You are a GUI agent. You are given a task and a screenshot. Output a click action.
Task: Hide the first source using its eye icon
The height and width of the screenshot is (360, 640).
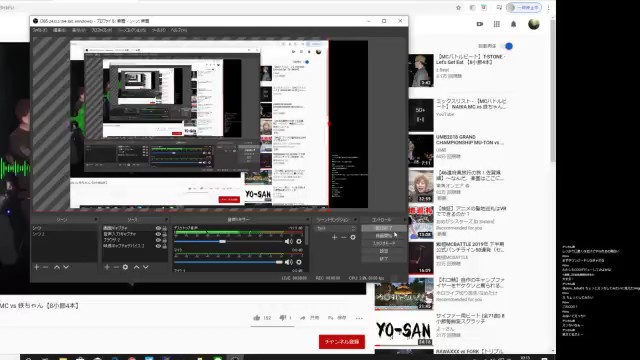[x=158, y=228]
